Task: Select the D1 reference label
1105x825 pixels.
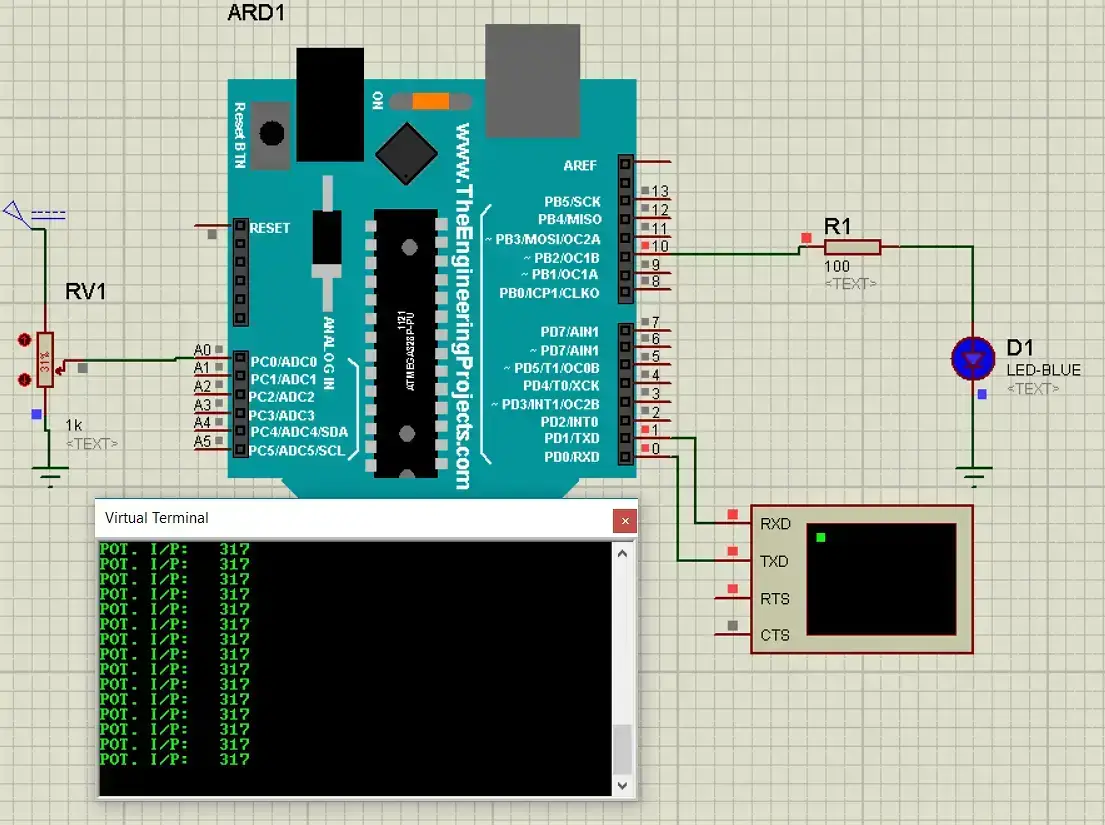Action: pyautogui.click(x=1020, y=348)
